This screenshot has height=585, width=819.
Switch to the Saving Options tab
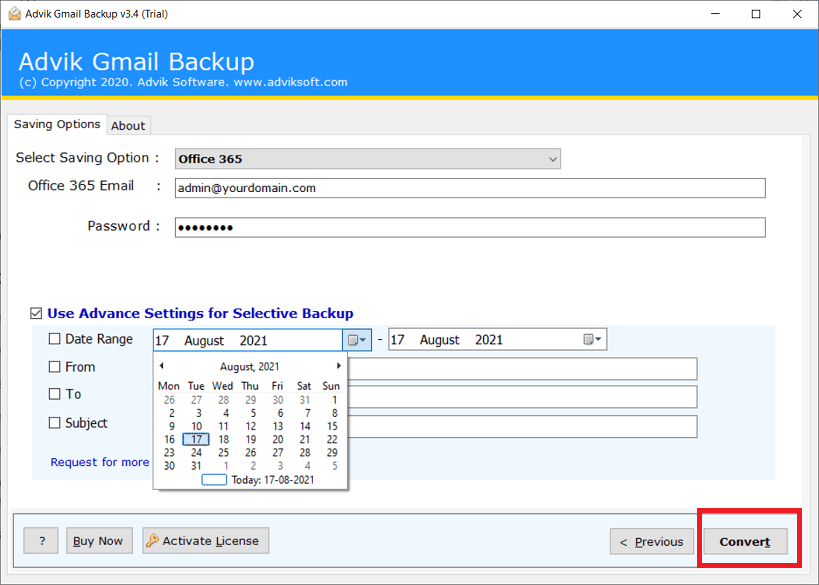tap(57, 124)
